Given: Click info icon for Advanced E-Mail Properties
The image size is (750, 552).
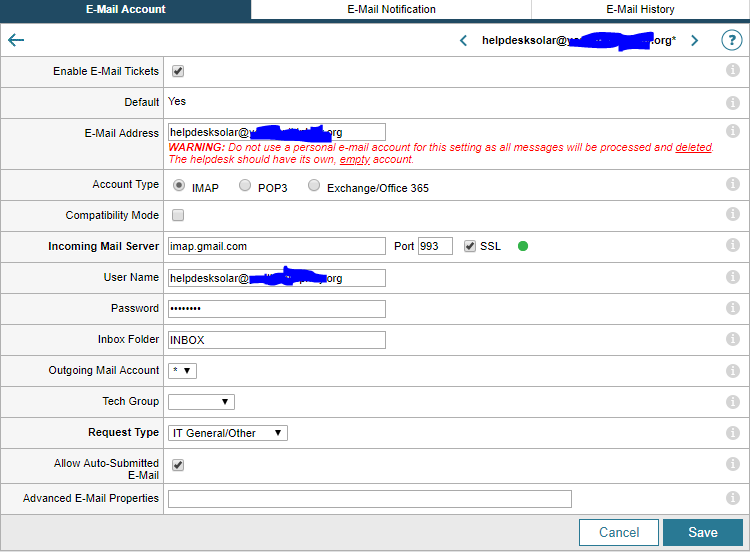Looking at the screenshot, I should 733,498.
